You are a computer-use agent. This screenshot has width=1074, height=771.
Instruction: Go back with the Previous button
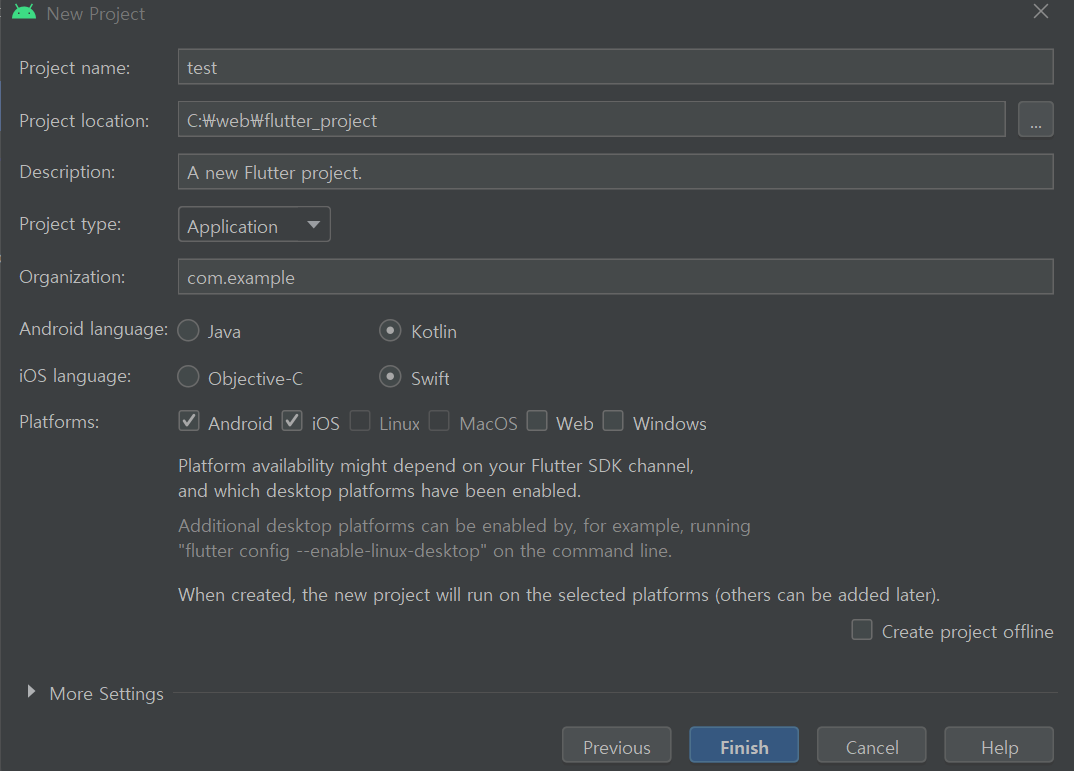coord(616,745)
